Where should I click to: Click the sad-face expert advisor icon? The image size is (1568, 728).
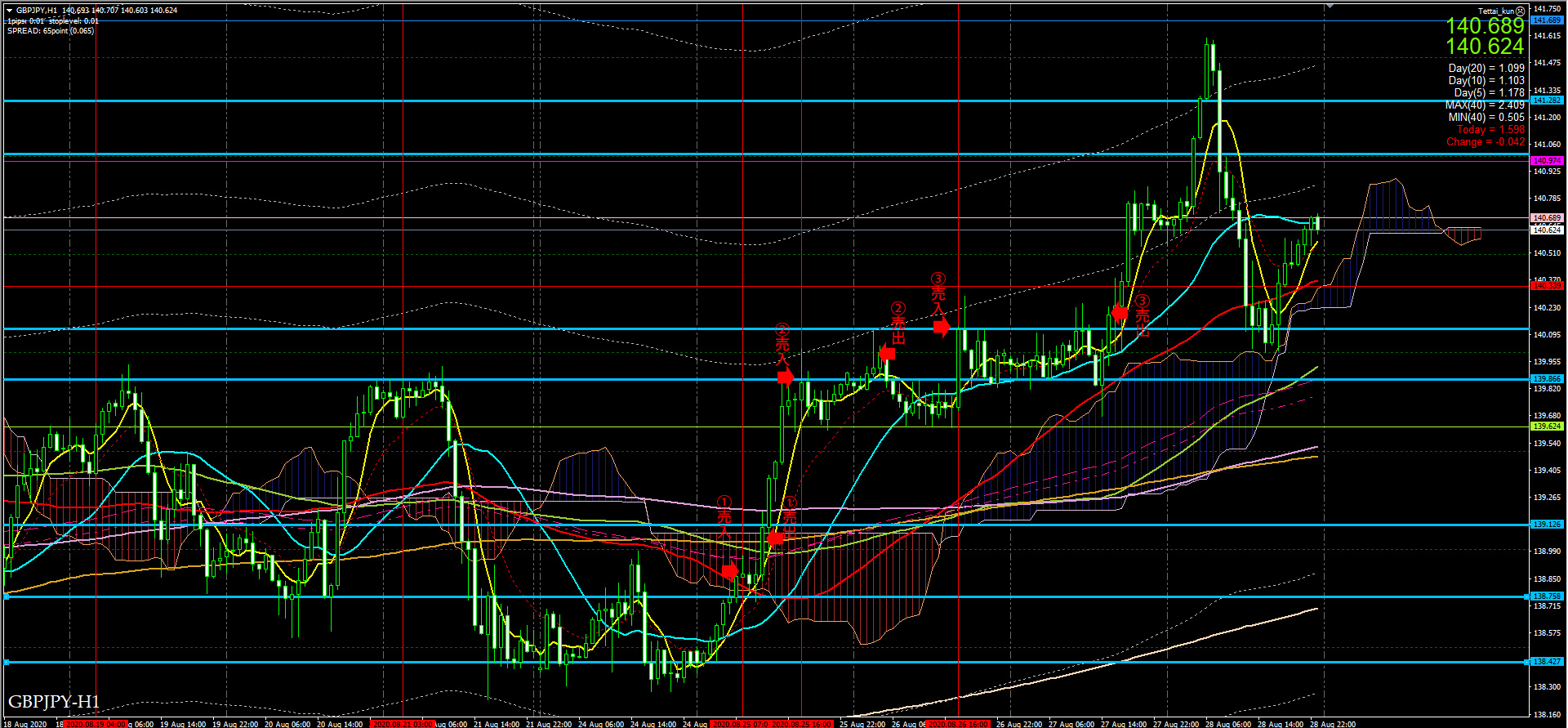click(1520, 11)
